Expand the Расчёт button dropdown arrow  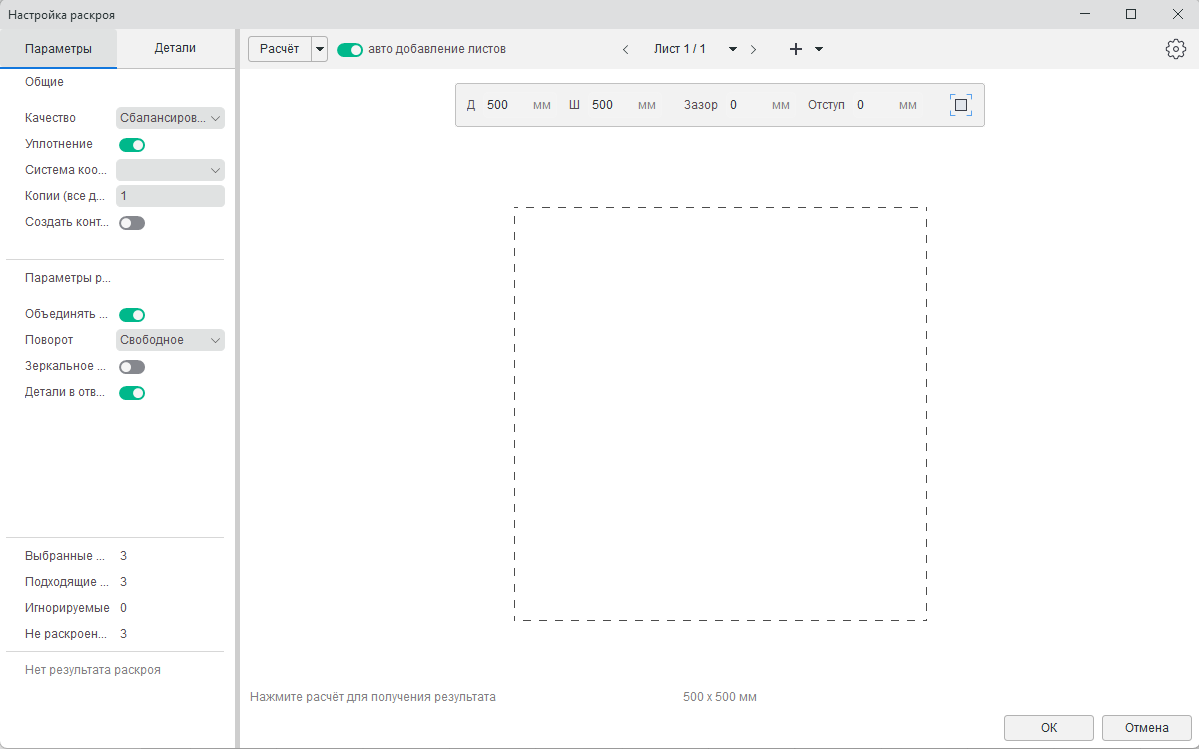pos(320,49)
